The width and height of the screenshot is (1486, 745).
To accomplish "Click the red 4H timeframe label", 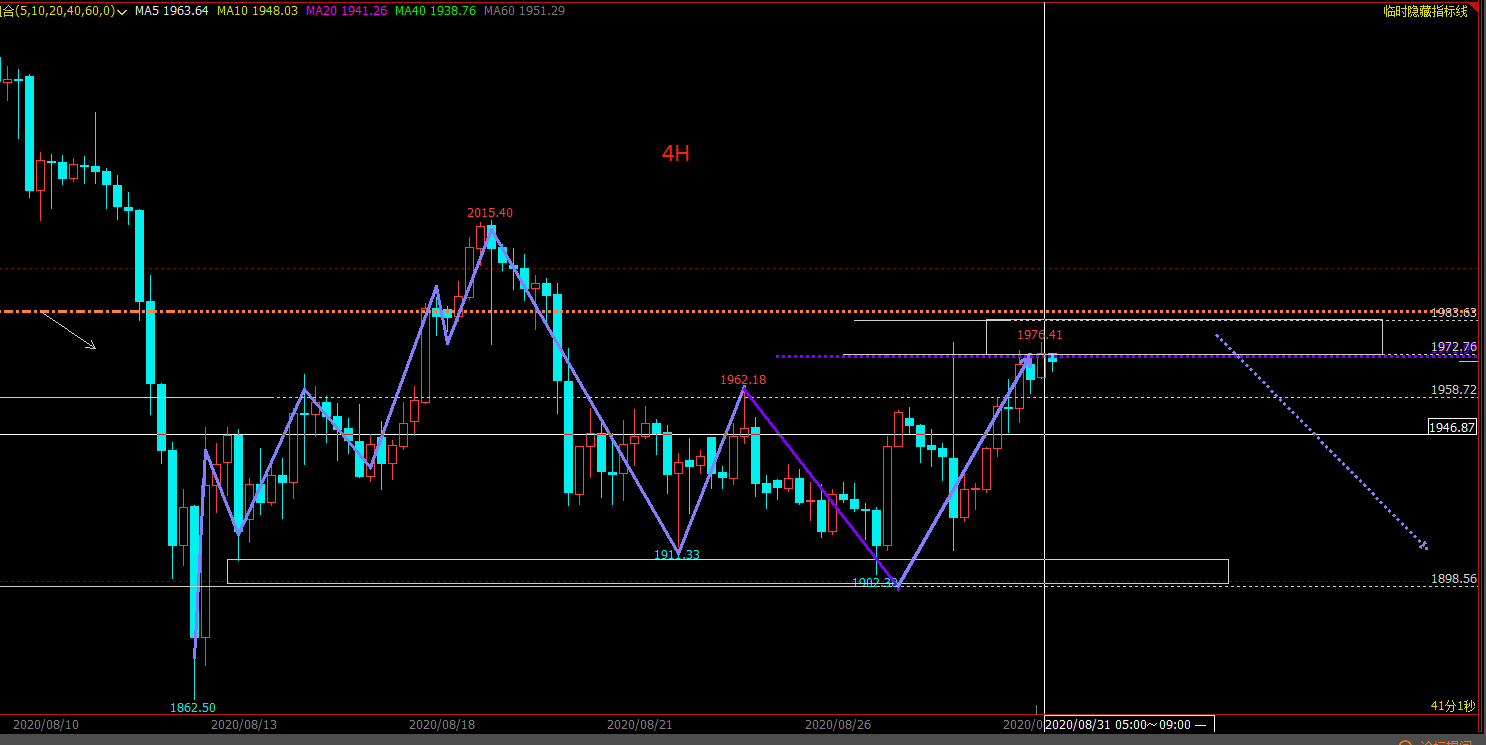I will point(675,153).
